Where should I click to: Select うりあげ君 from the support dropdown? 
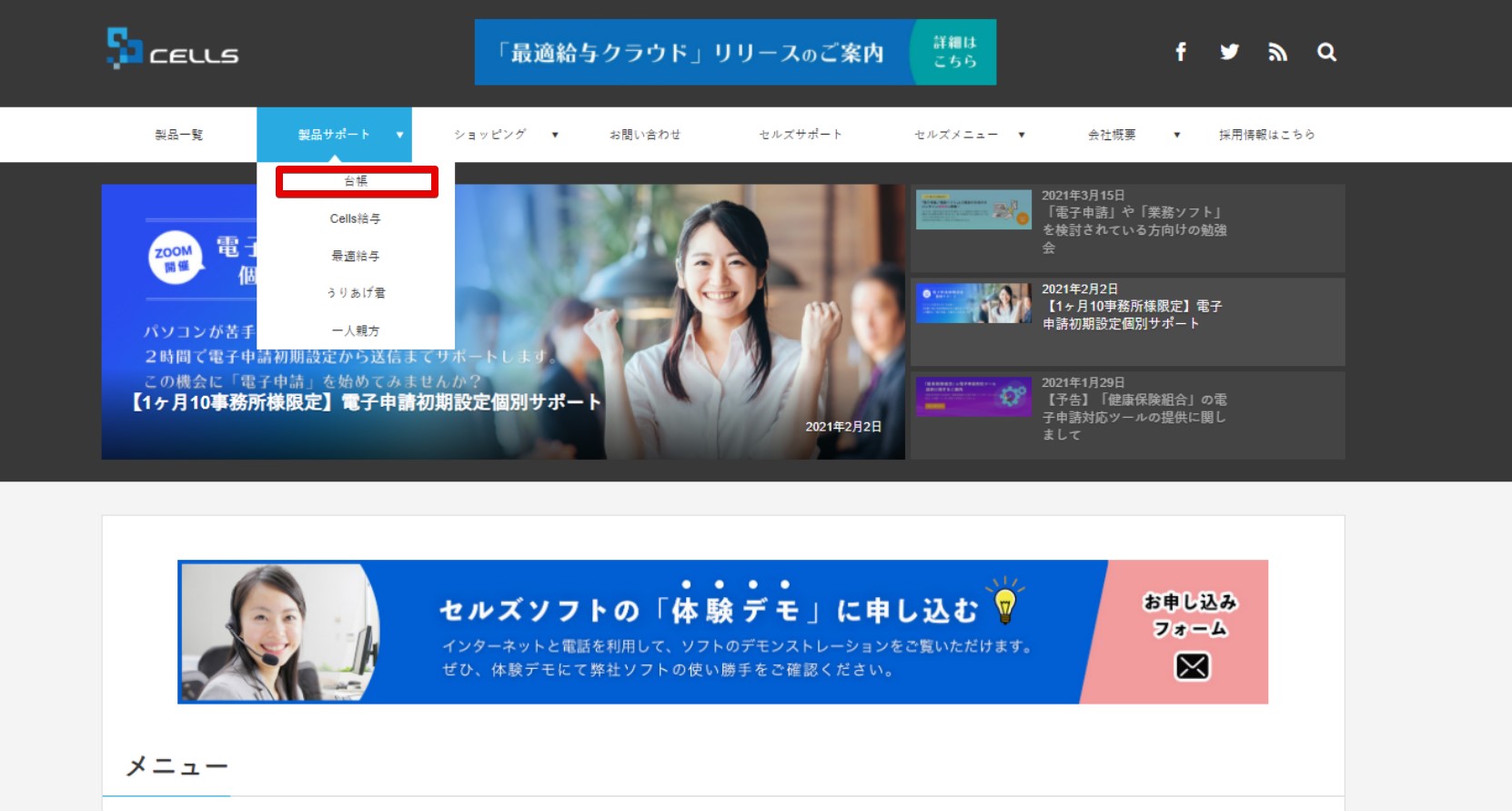[x=356, y=293]
